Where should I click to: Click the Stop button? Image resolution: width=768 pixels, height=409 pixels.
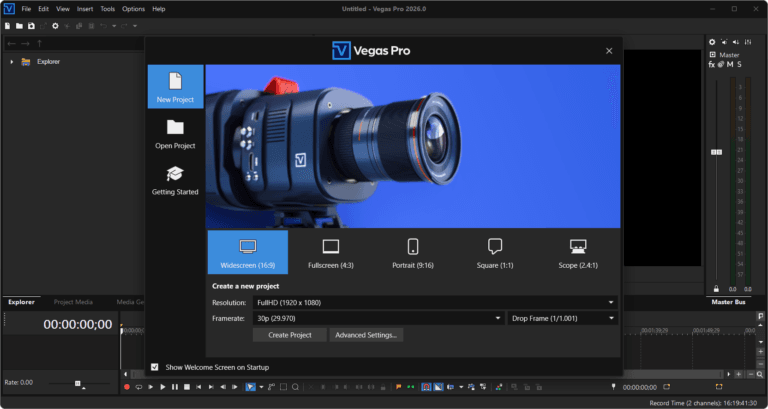click(x=187, y=387)
